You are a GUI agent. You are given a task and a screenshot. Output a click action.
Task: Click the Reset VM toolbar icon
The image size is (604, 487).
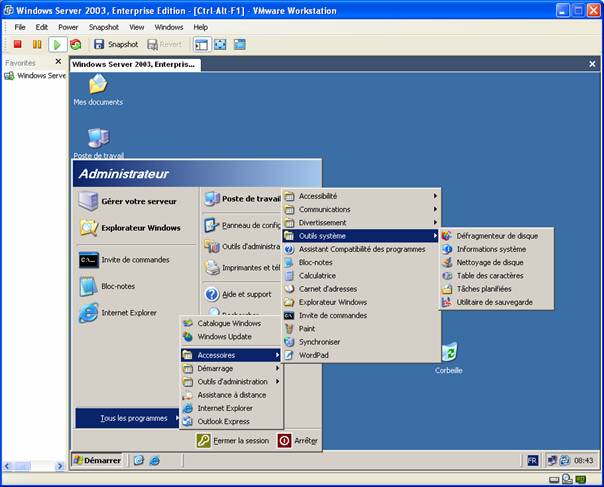[76, 44]
